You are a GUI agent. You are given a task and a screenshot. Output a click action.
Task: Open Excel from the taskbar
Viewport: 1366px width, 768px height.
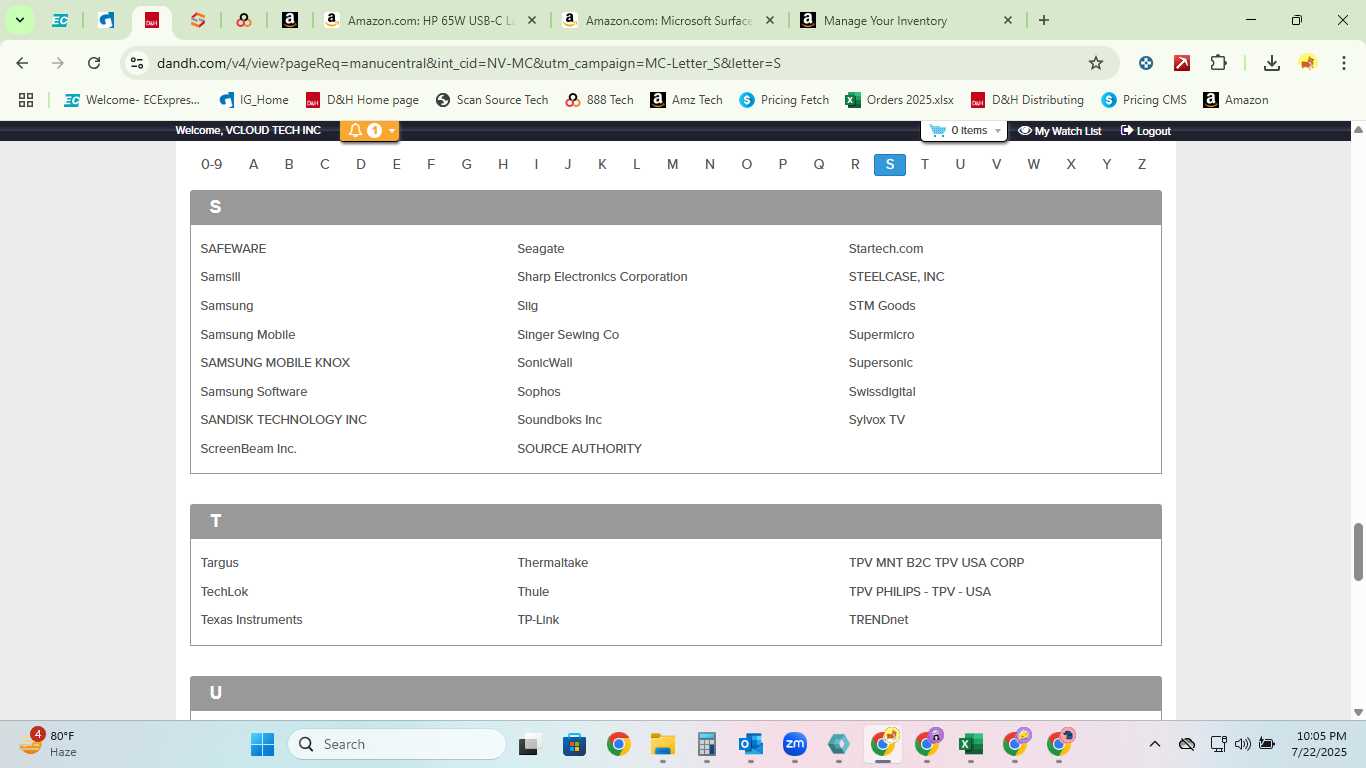[x=969, y=744]
